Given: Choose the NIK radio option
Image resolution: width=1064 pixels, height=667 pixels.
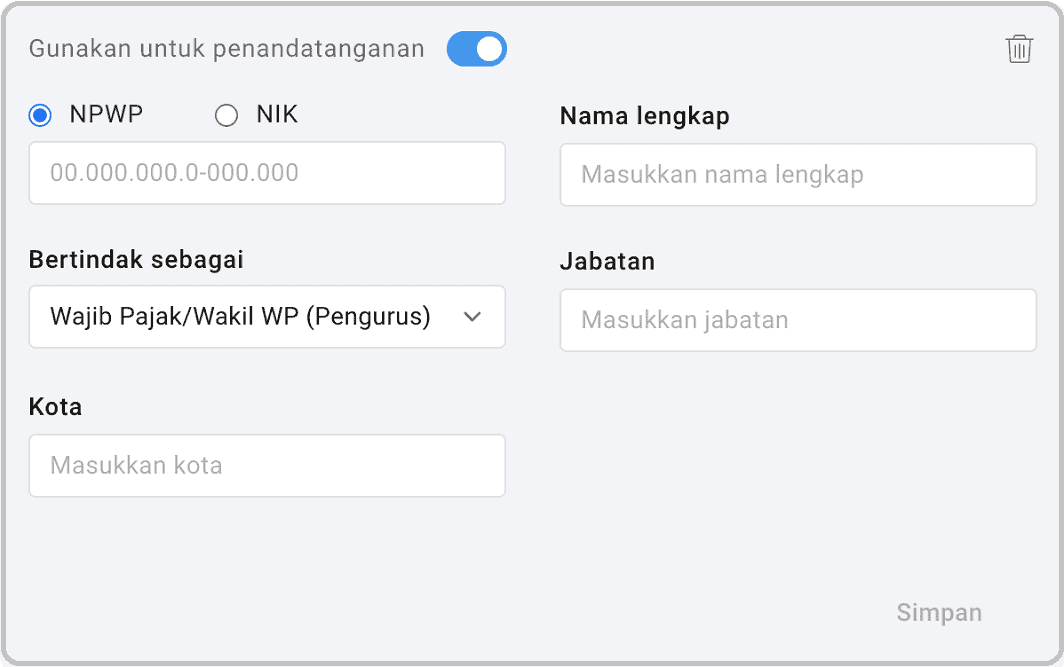Looking at the screenshot, I should [x=226, y=115].
